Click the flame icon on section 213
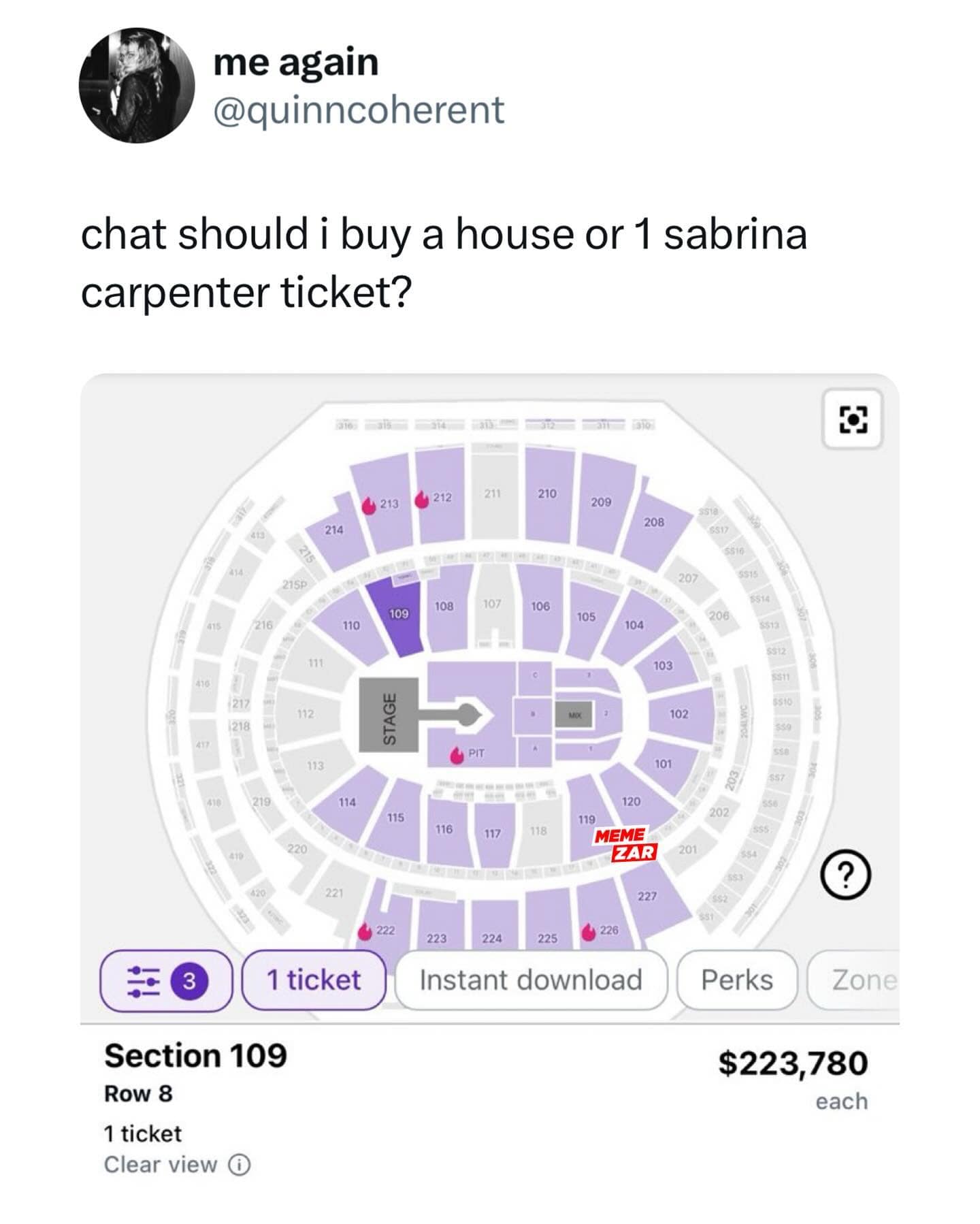Screen dimensions: 980x1224 [369, 506]
